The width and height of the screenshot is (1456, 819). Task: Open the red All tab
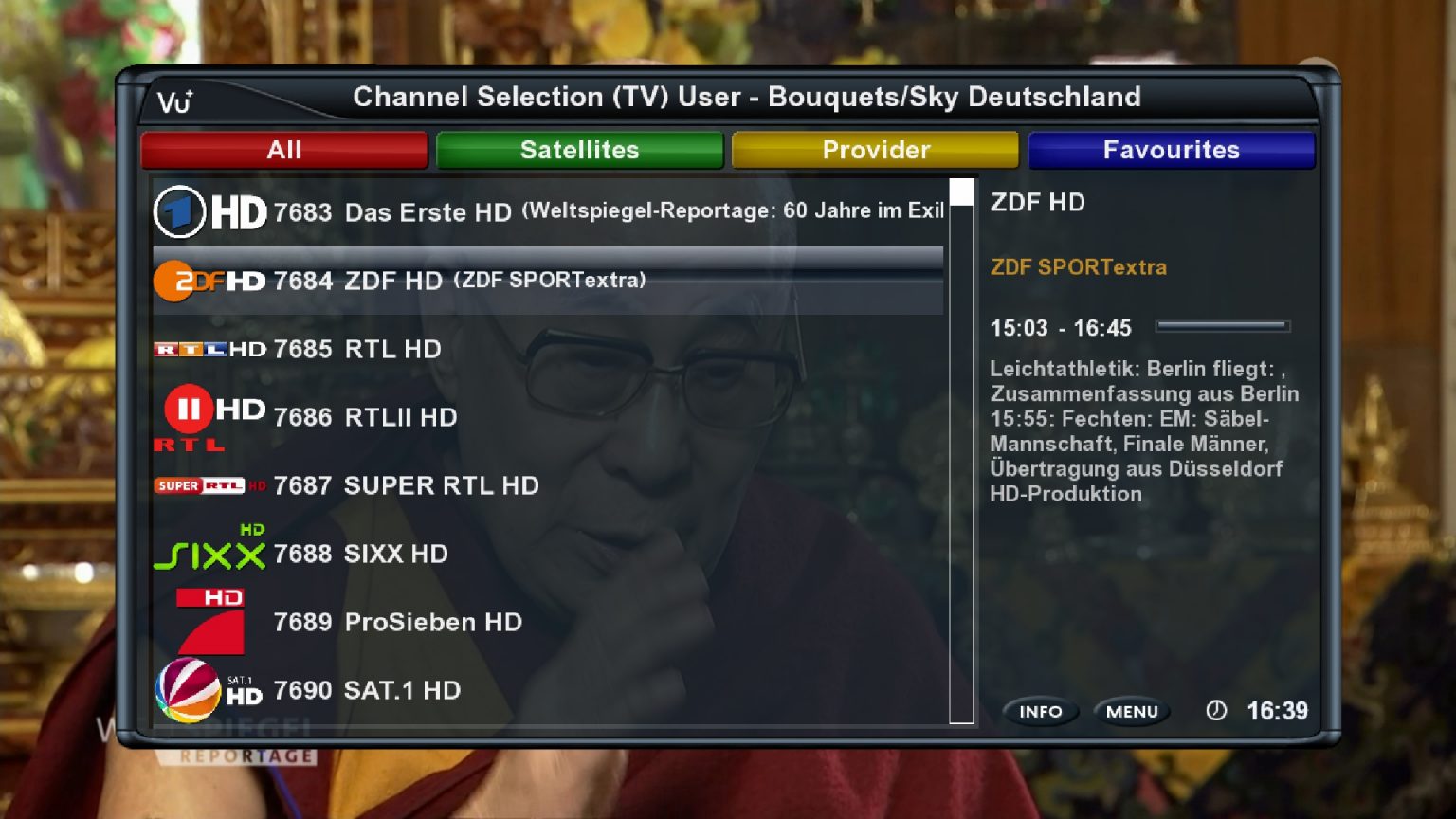coord(284,150)
